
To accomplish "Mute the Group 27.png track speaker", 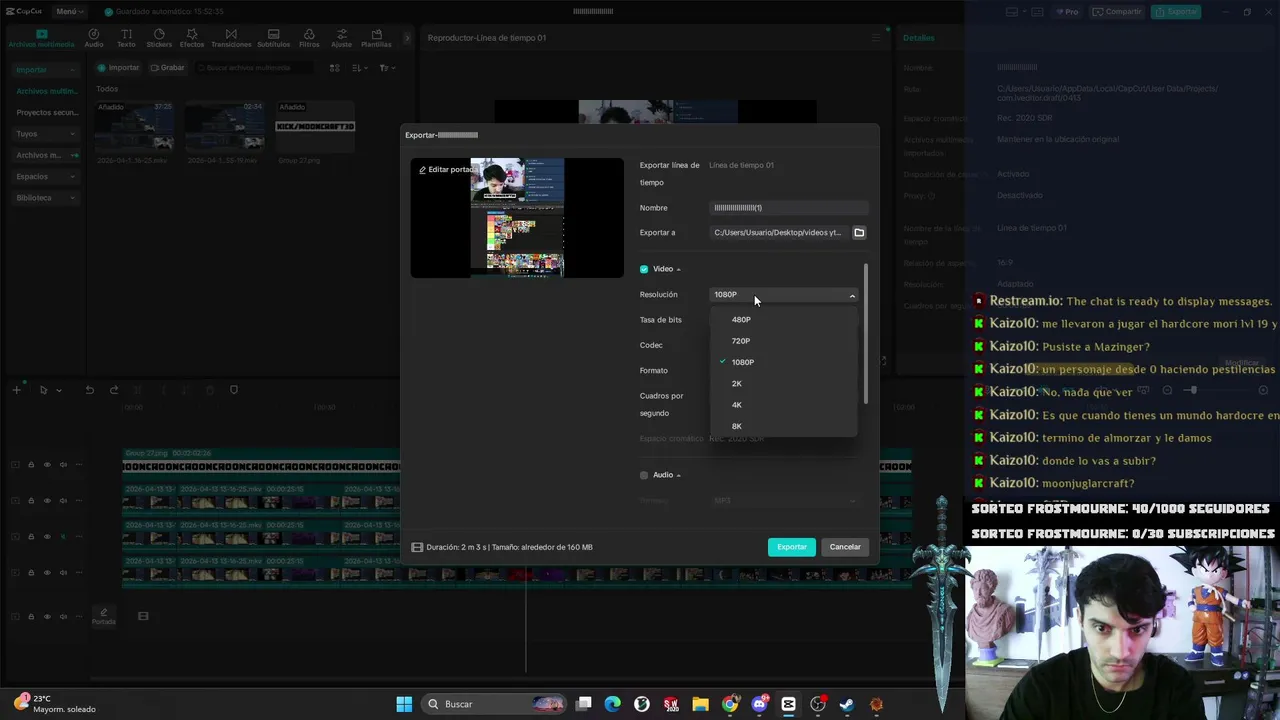I will point(63,465).
